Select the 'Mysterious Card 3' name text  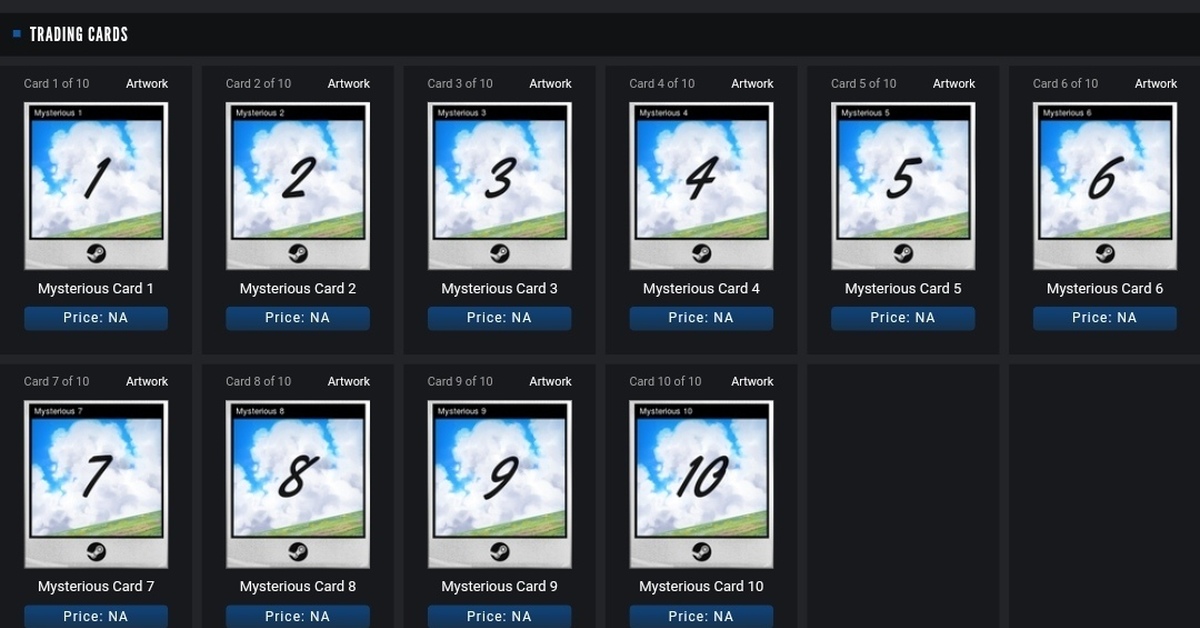pyautogui.click(x=500, y=289)
